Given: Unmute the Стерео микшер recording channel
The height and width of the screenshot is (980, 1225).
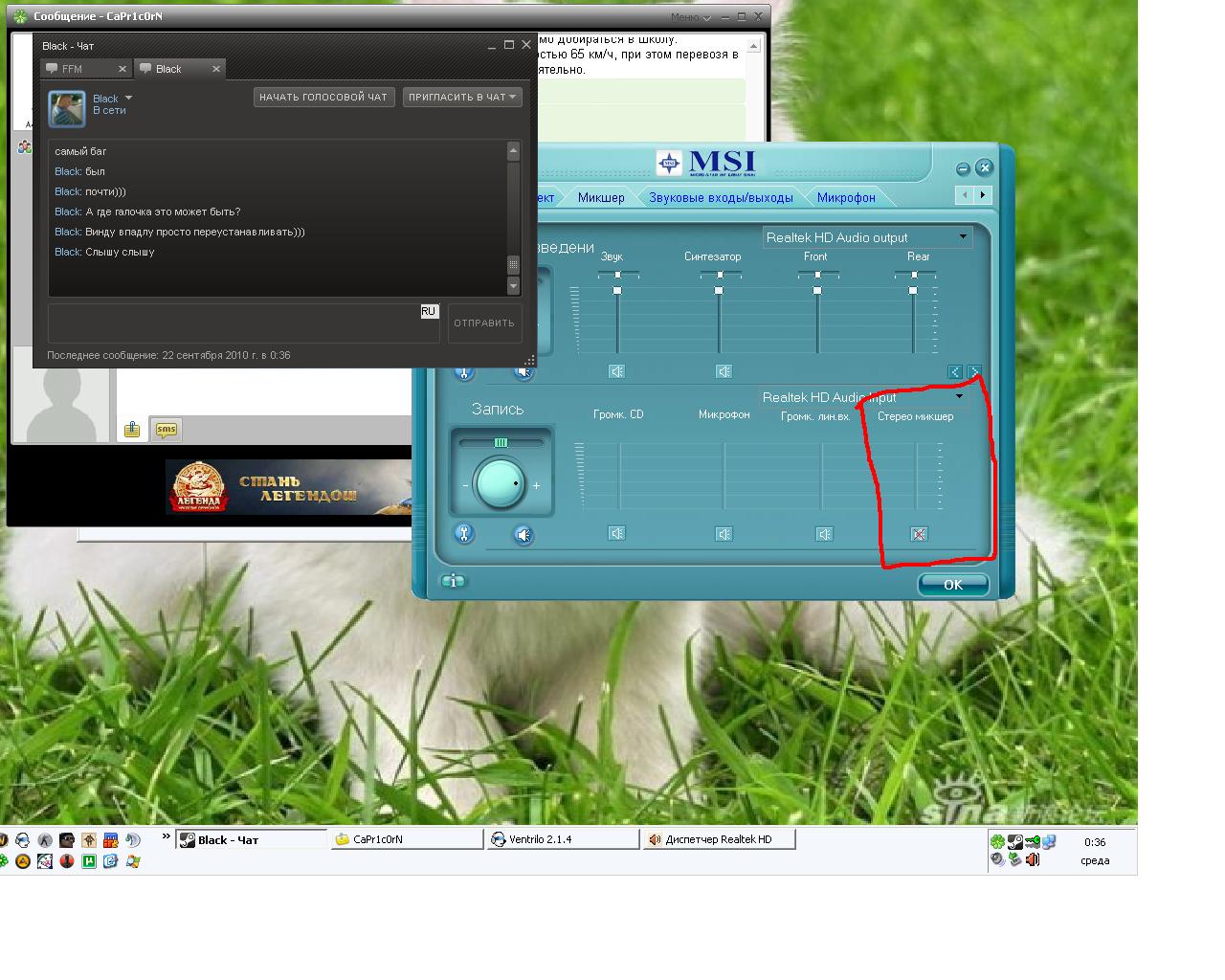Looking at the screenshot, I should pos(919,534).
